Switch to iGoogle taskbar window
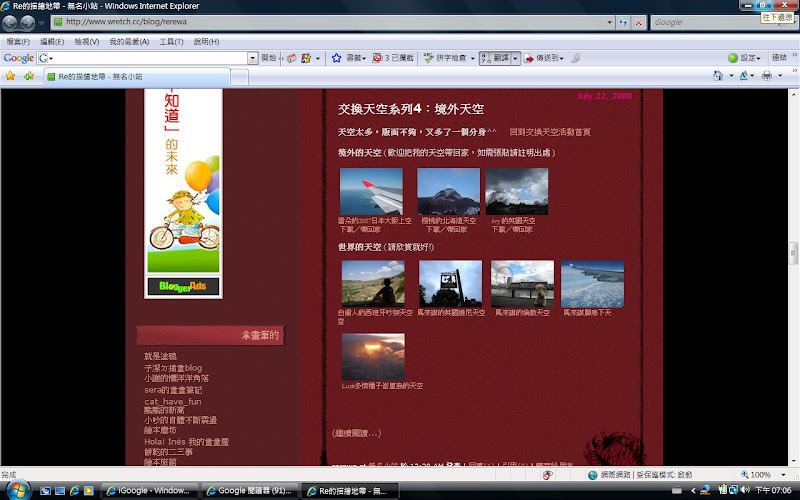This screenshot has height=500, width=800. (x=149, y=491)
